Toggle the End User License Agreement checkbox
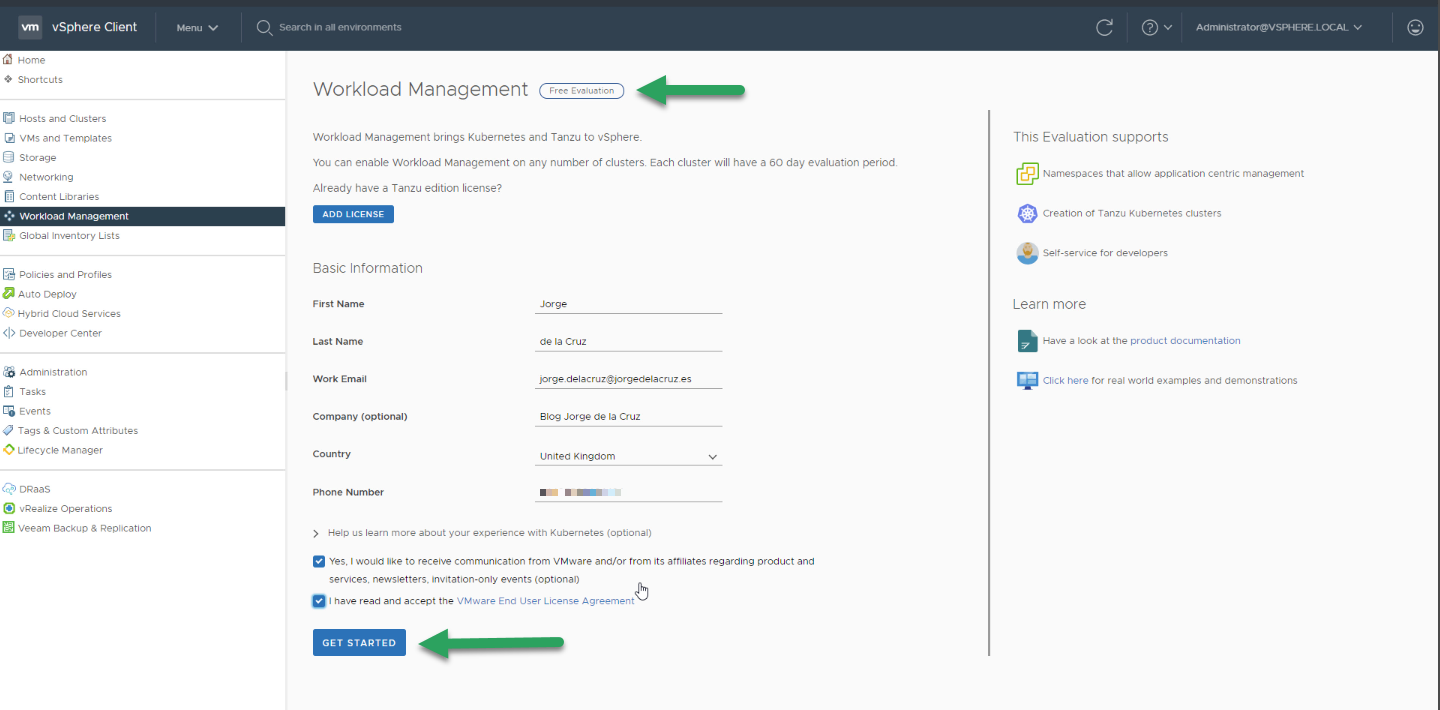The width and height of the screenshot is (1440, 710). tap(318, 601)
